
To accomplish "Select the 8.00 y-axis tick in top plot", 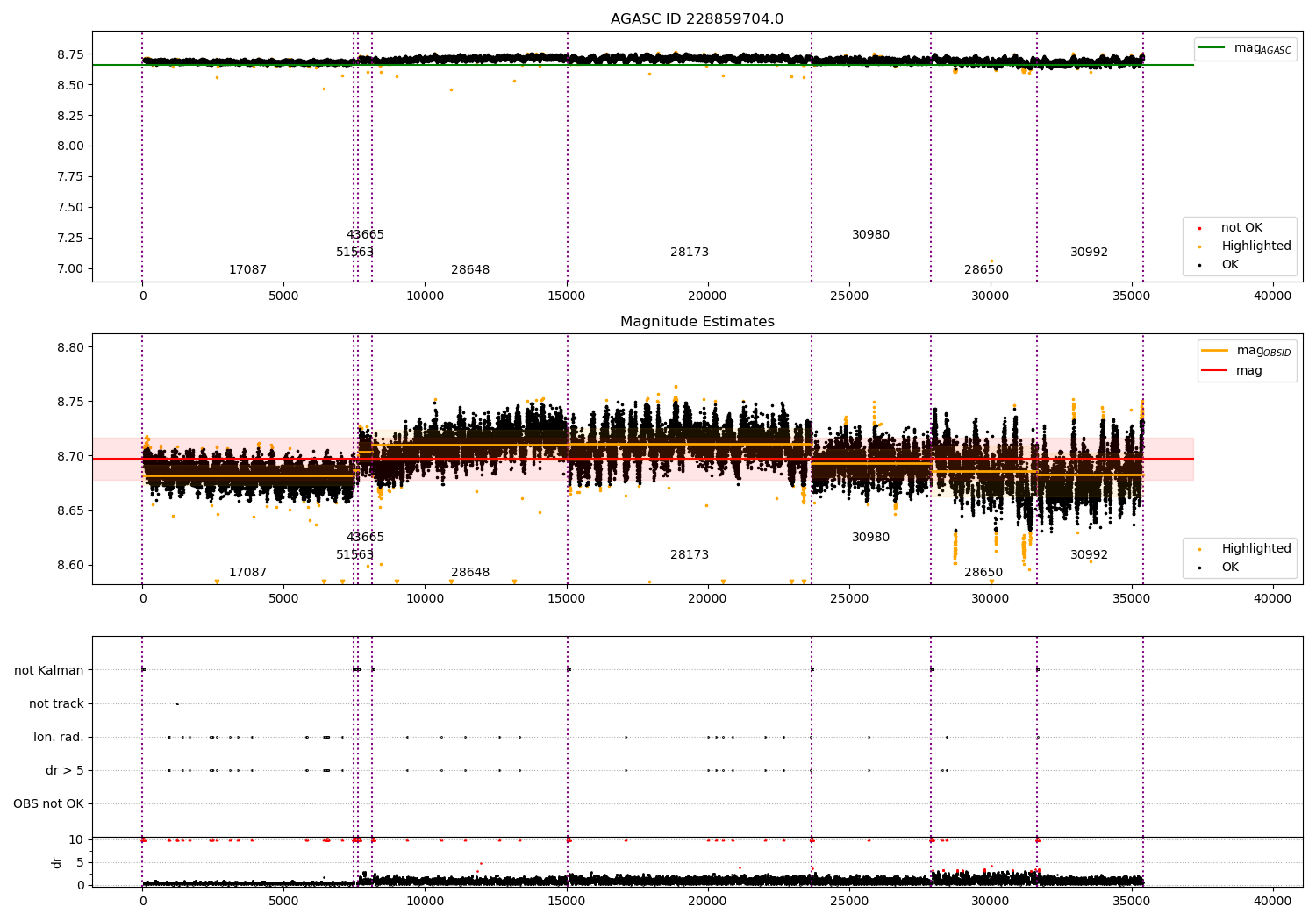I will coord(70,146).
